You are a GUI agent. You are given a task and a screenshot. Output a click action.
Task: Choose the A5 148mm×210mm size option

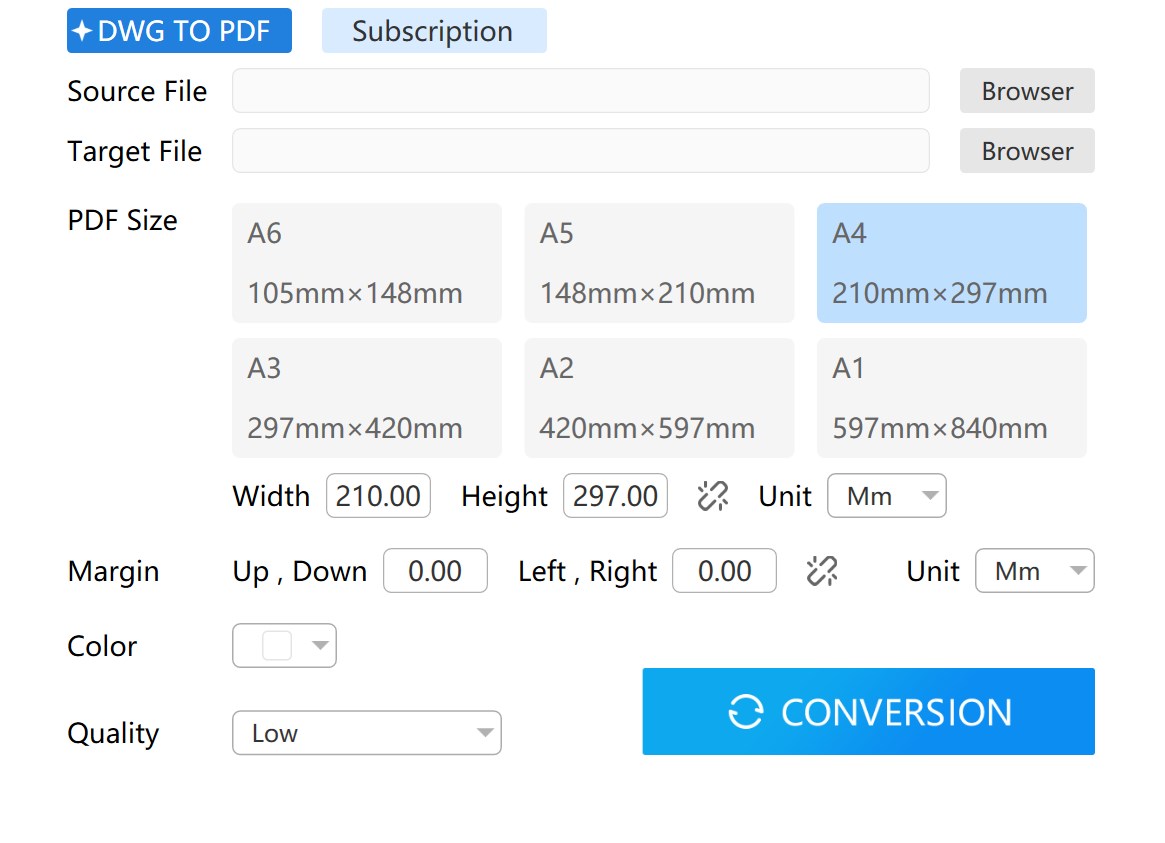point(658,263)
